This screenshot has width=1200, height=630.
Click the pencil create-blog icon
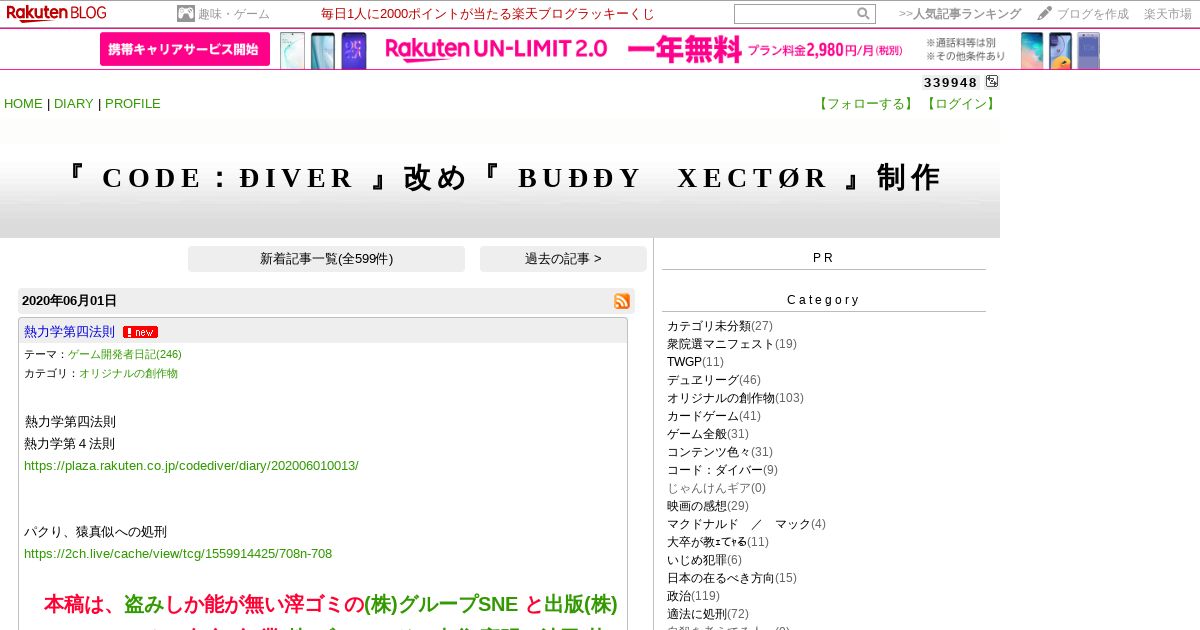tap(1044, 14)
